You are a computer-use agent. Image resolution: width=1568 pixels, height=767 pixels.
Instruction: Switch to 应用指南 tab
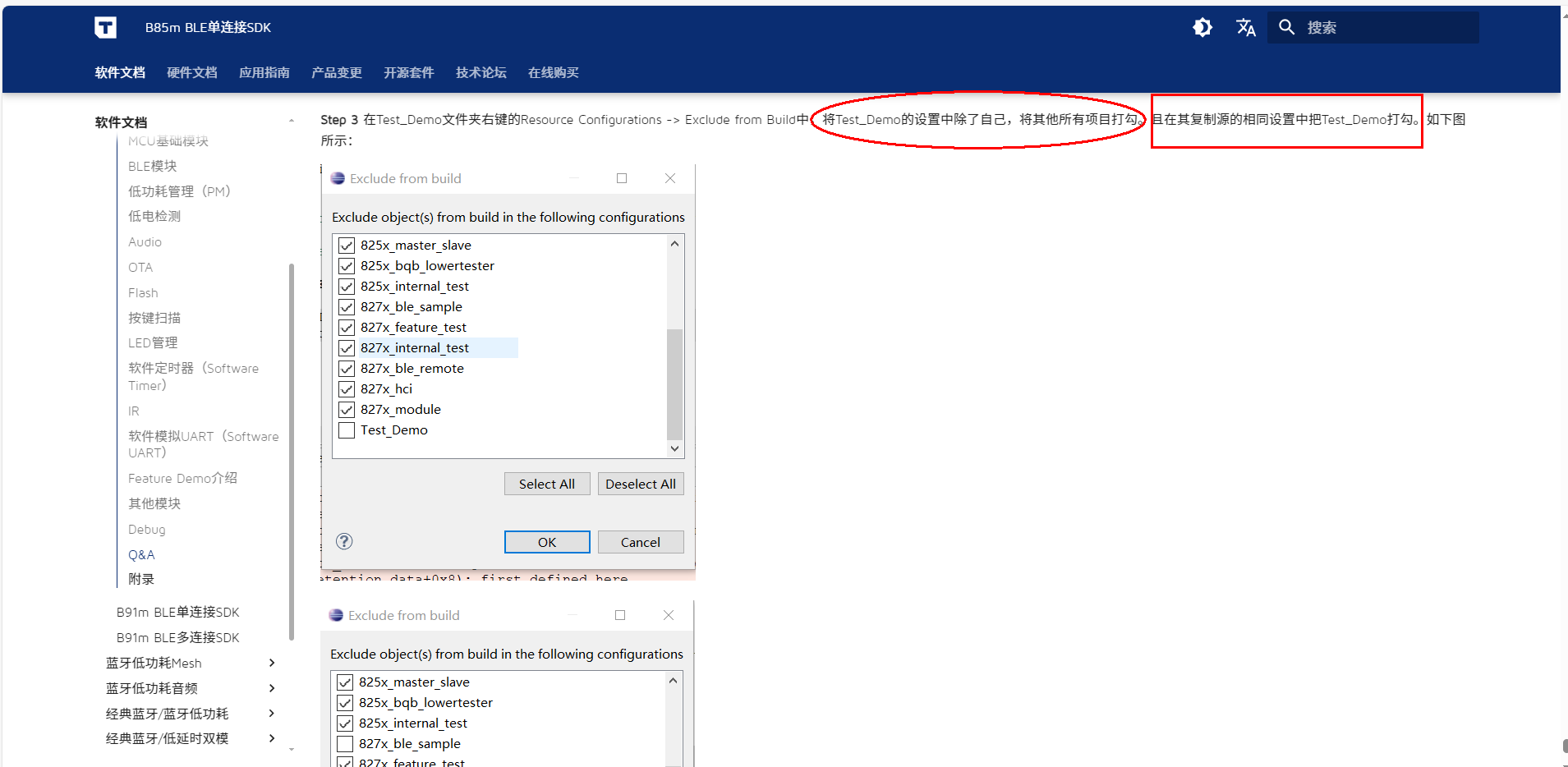(x=264, y=72)
